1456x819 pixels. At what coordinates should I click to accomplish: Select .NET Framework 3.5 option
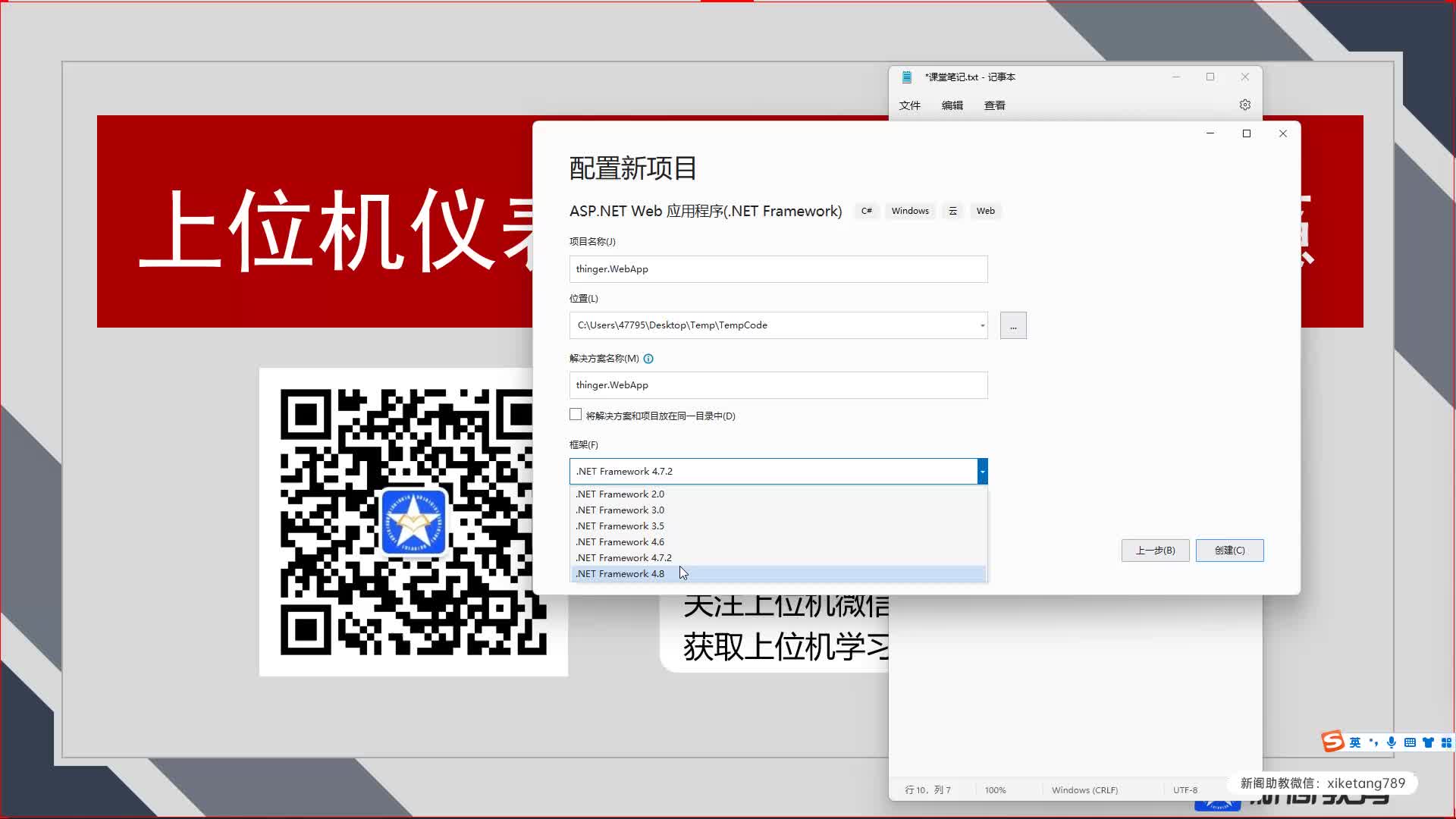[x=620, y=525]
